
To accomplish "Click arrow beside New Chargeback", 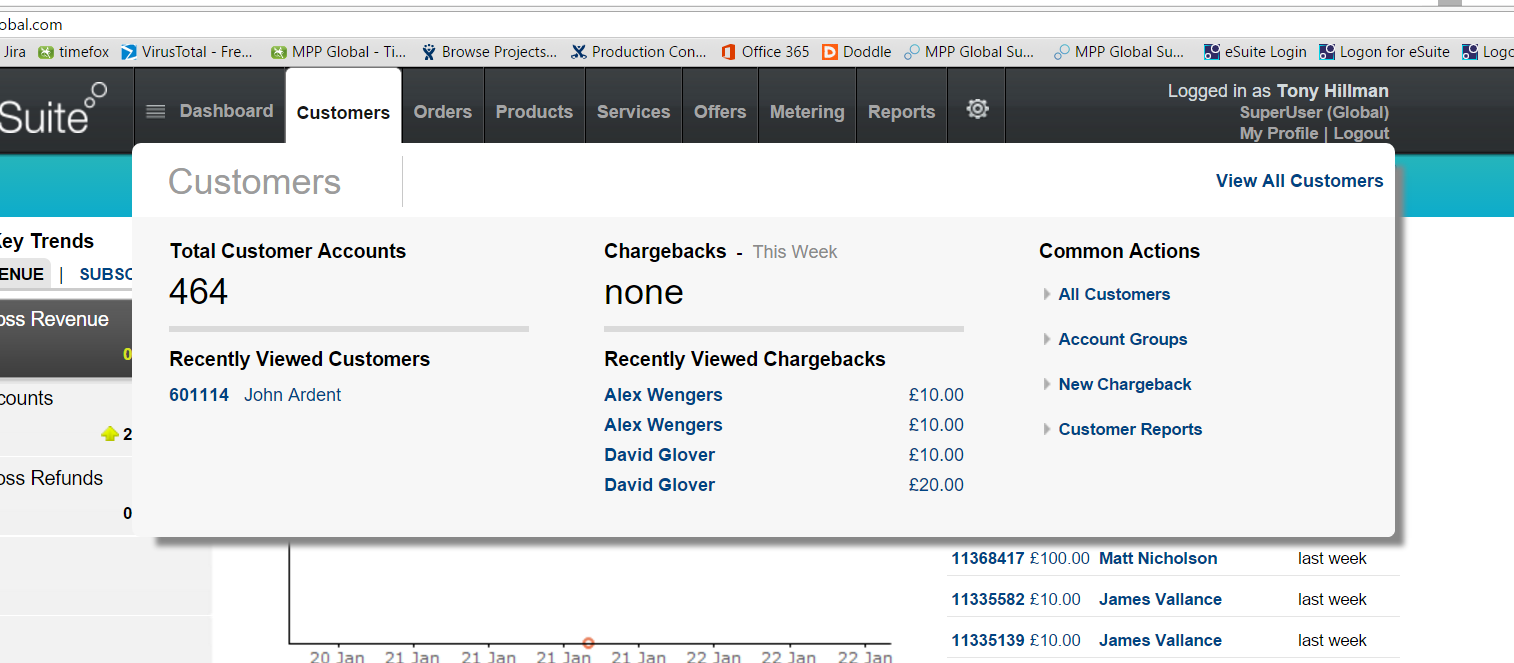I will click(x=1046, y=384).
